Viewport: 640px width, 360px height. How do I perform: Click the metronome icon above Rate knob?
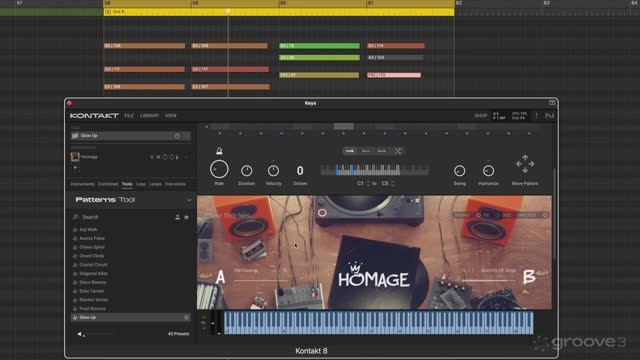[x=219, y=151]
